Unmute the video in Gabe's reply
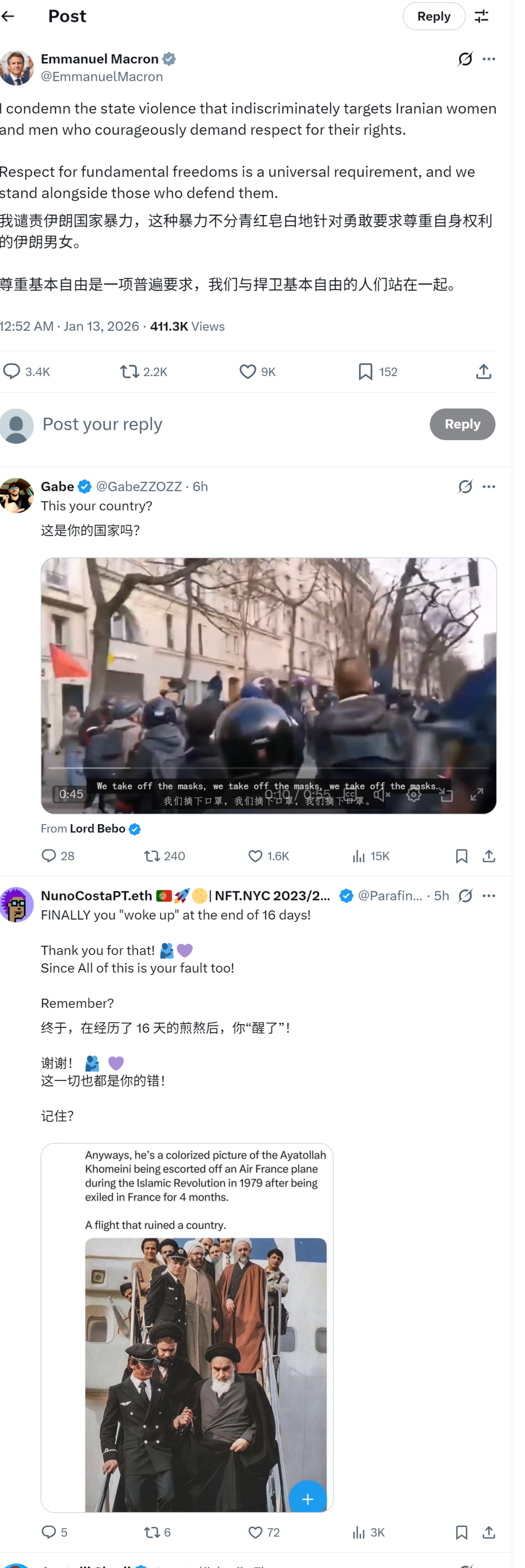 [381, 794]
